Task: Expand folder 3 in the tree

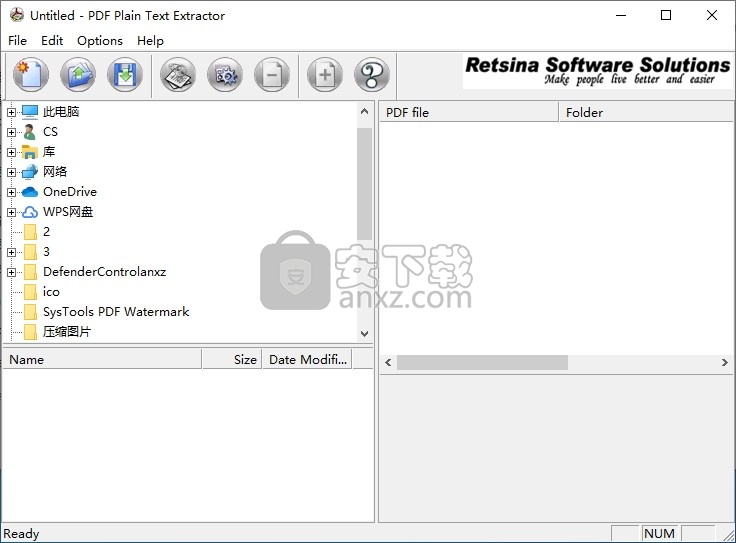Action: point(11,252)
